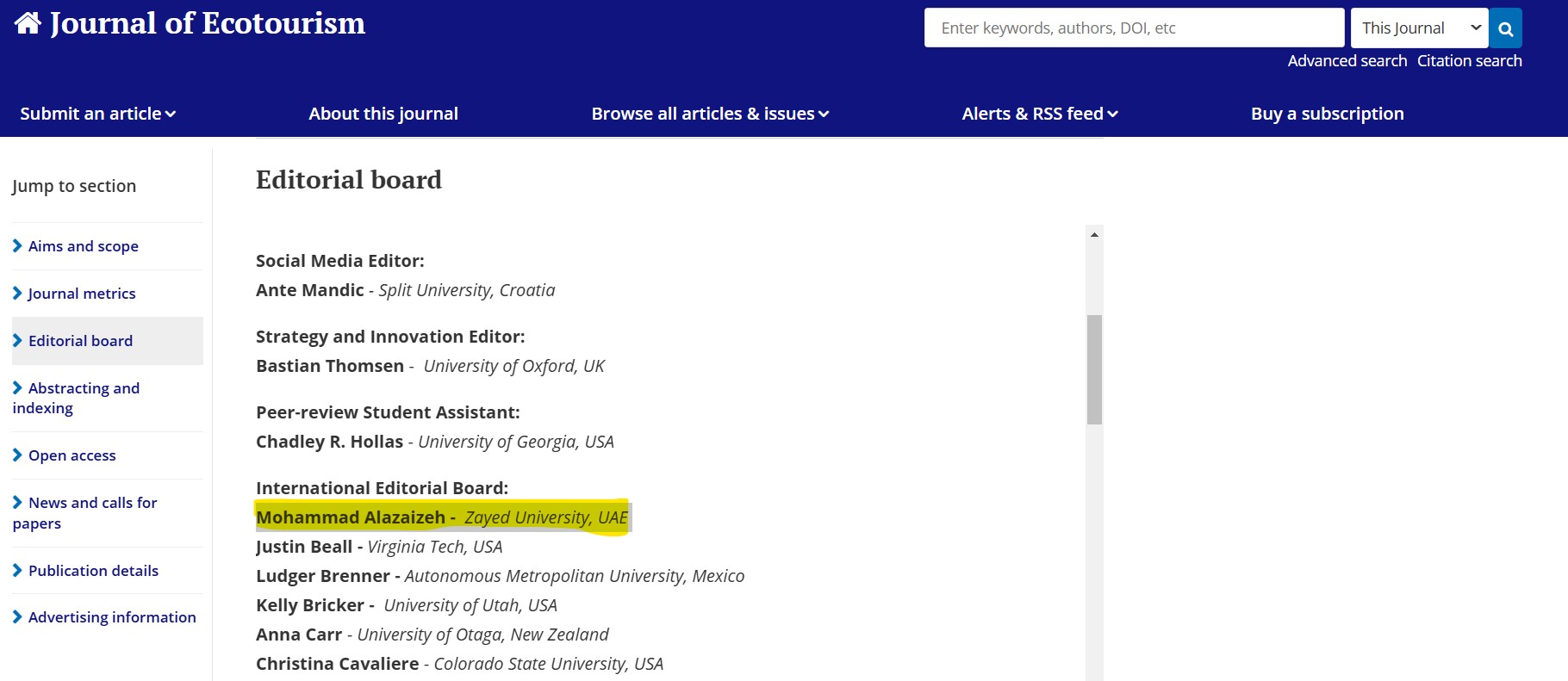Screen dimensions: 1568x681
Task: Expand the Submit an article menu
Action: (97, 114)
